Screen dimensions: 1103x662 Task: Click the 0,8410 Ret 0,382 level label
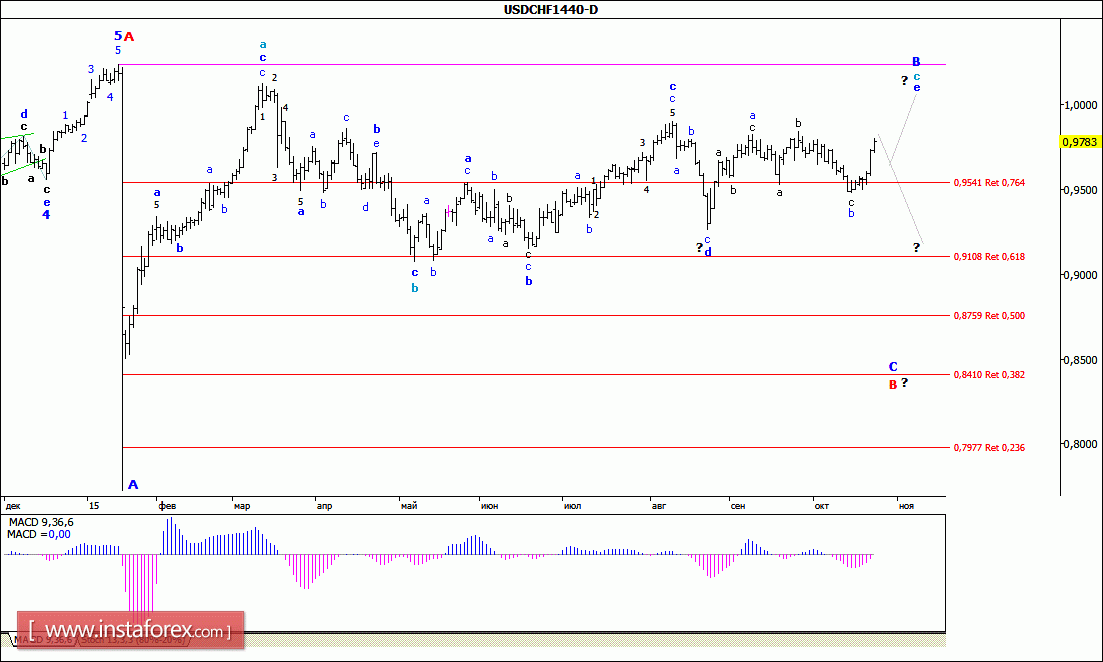pos(988,375)
